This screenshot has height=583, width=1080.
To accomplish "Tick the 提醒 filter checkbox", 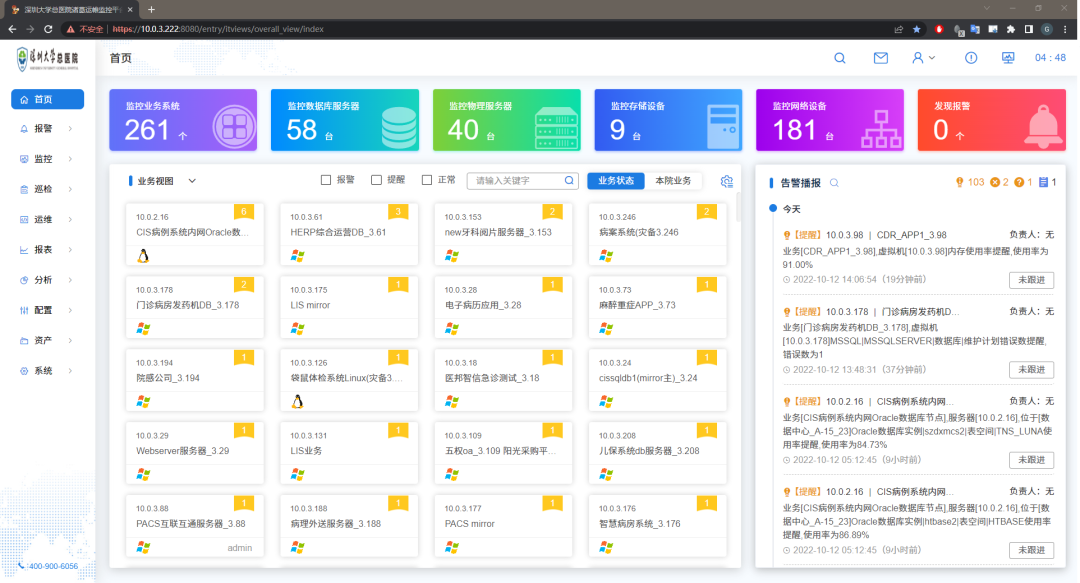I will coord(376,180).
